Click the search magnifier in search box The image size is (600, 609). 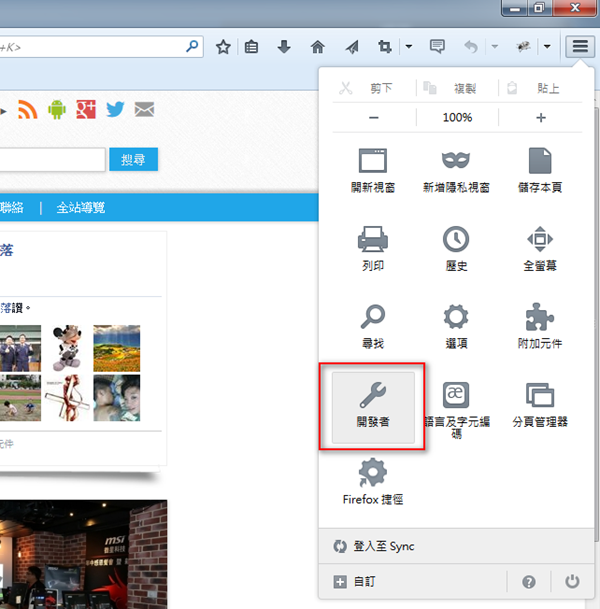(192, 46)
